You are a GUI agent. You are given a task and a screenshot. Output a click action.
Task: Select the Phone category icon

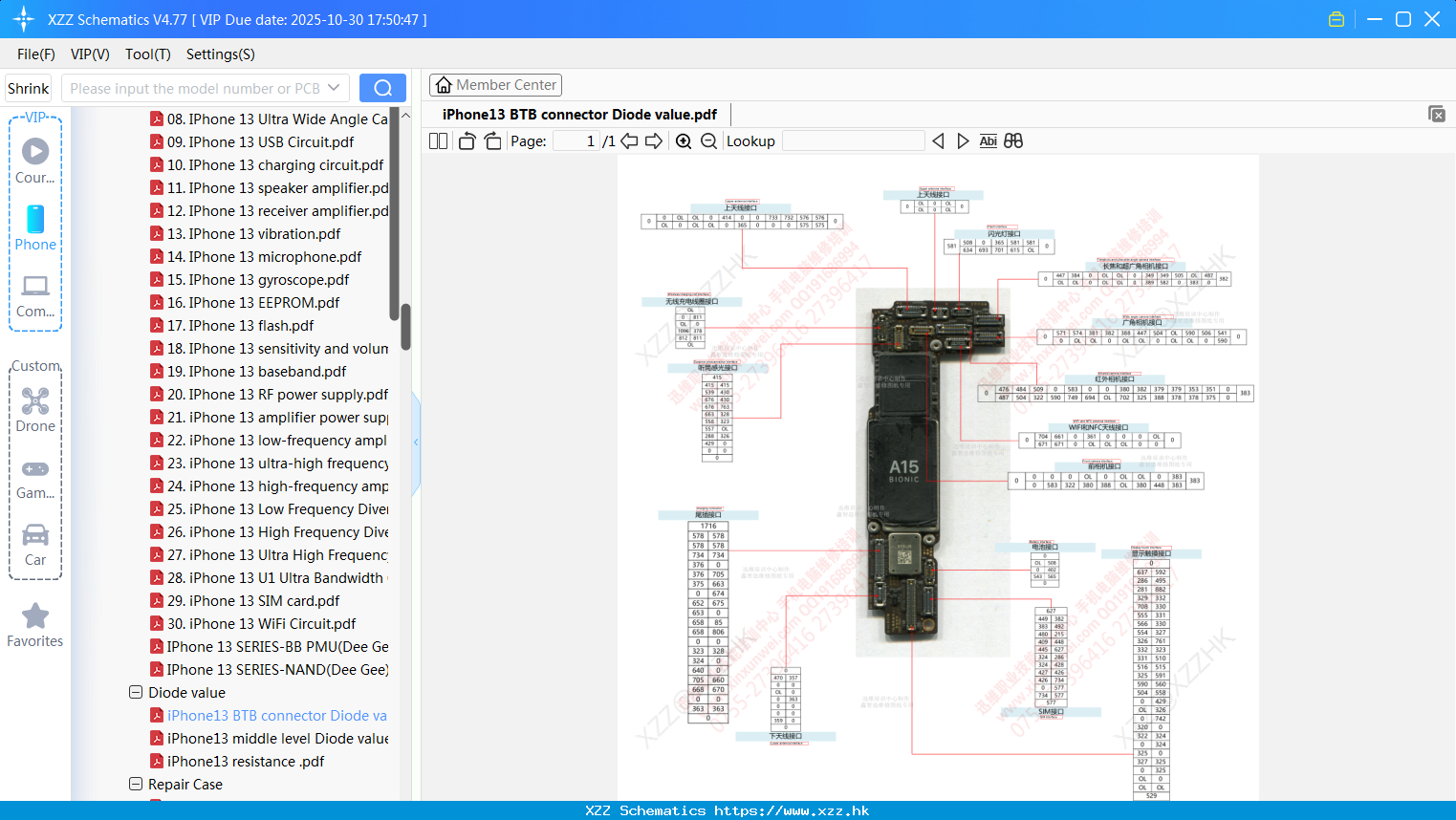pyautogui.click(x=35, y=227)
